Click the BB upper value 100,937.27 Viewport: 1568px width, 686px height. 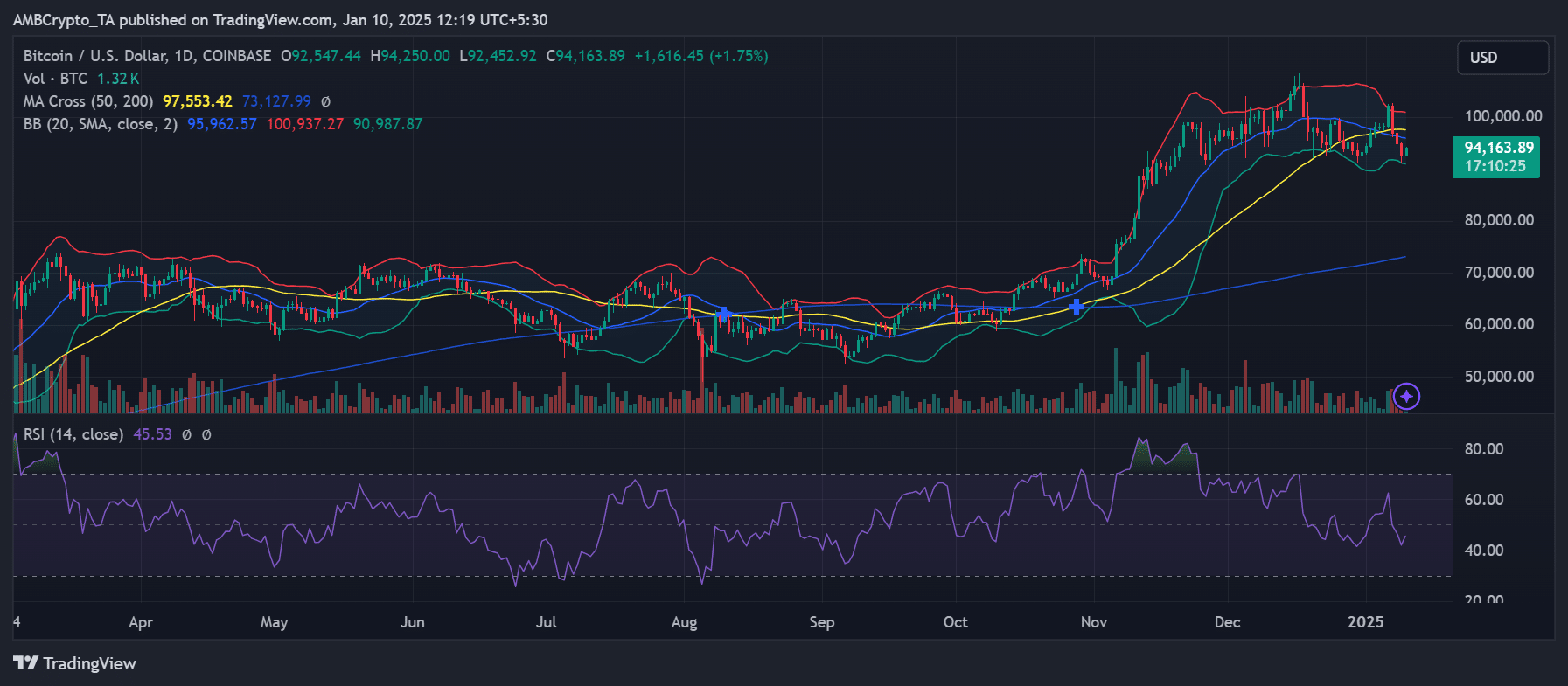305,124
